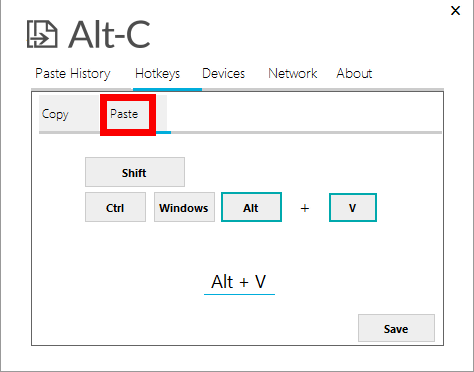The height and width of the screenshot is (372, 474).
Task: Click the plus sign between Alt and V
Action: pyautogui.click(x=305, y=208)
